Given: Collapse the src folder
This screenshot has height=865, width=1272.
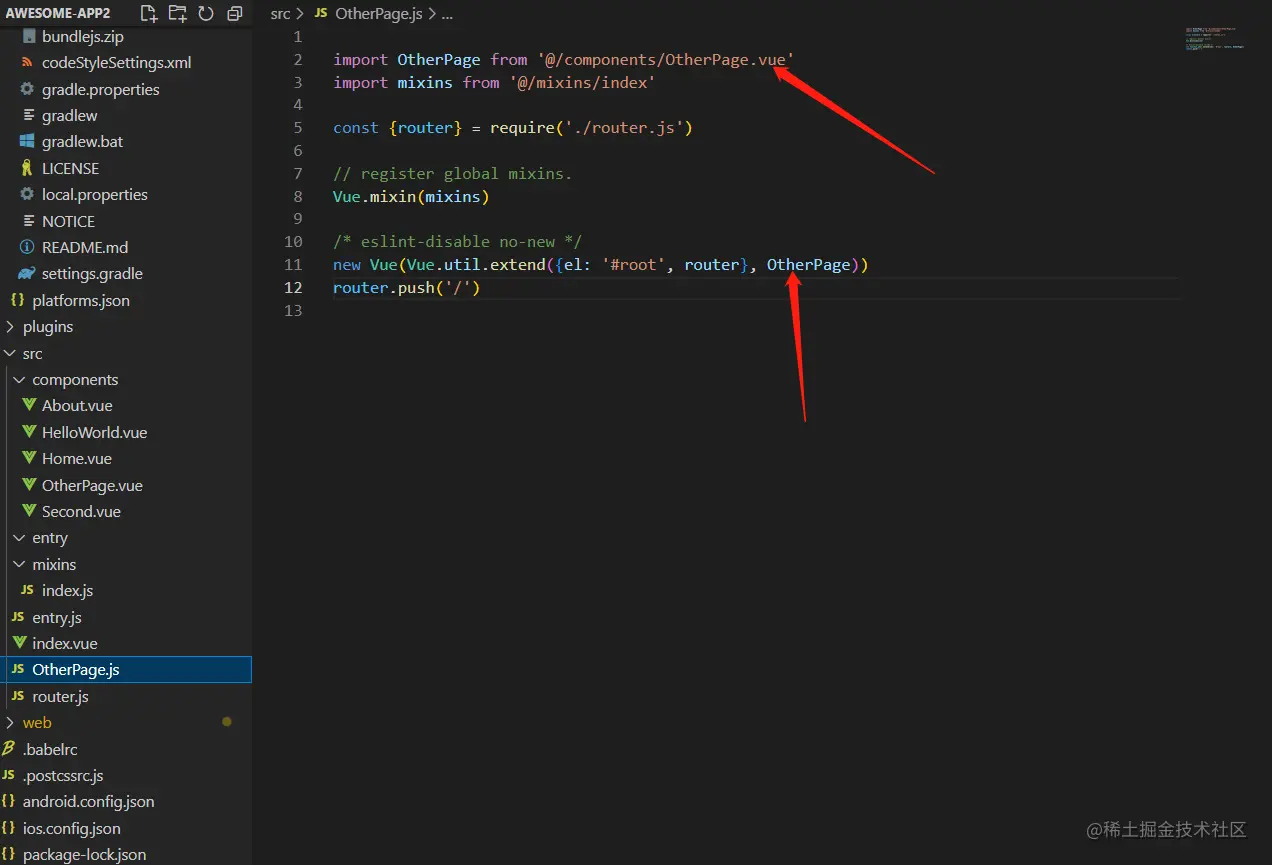Looking at the screenshot, I should (11, 353).
